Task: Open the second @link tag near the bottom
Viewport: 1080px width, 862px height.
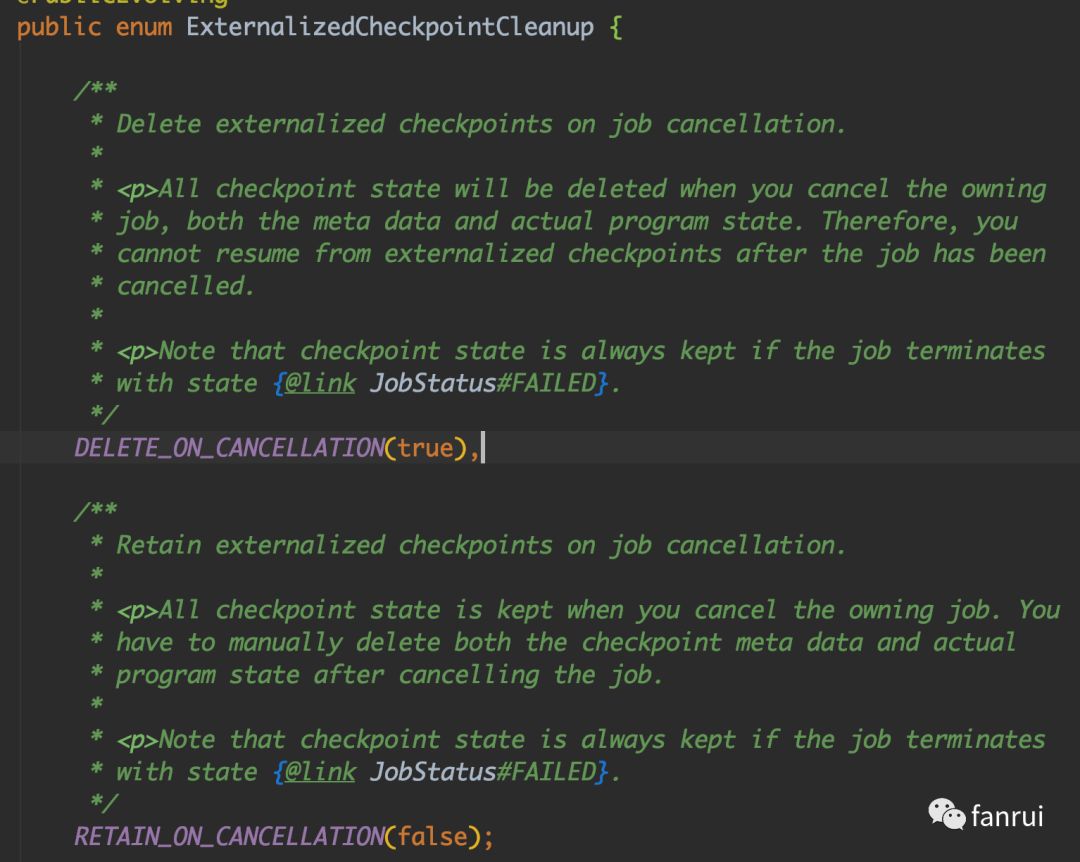Action: tap(319, 771)
